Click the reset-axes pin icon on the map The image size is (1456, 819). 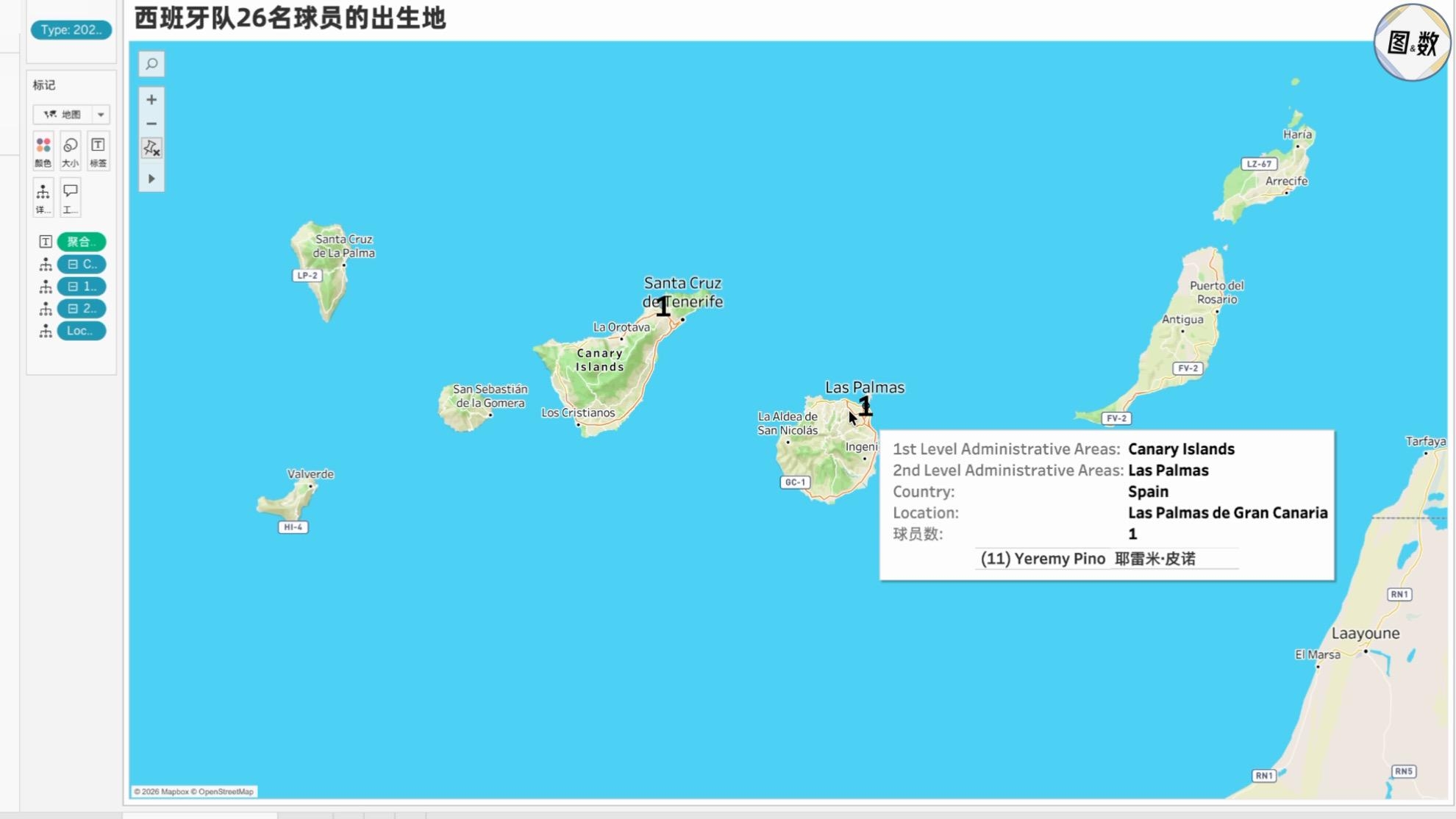click(151, 149)
